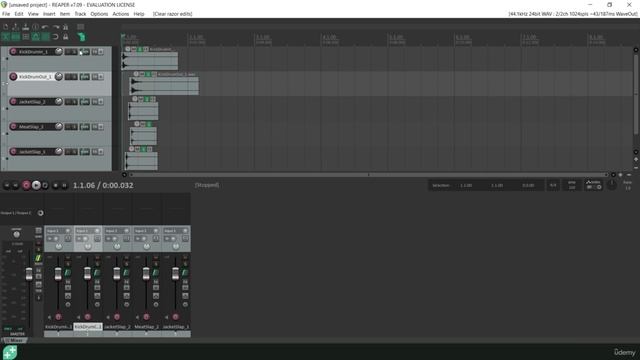Toggle repeat in the transport bar
Viewport: 640px width, 360px height.
[45, 185]
